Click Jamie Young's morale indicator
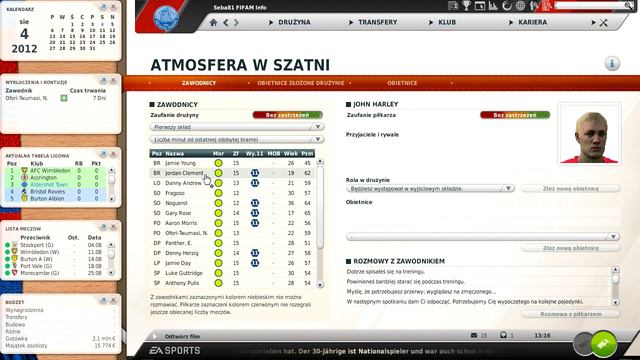The image size is (640, 360). click(x=218, y=163)
